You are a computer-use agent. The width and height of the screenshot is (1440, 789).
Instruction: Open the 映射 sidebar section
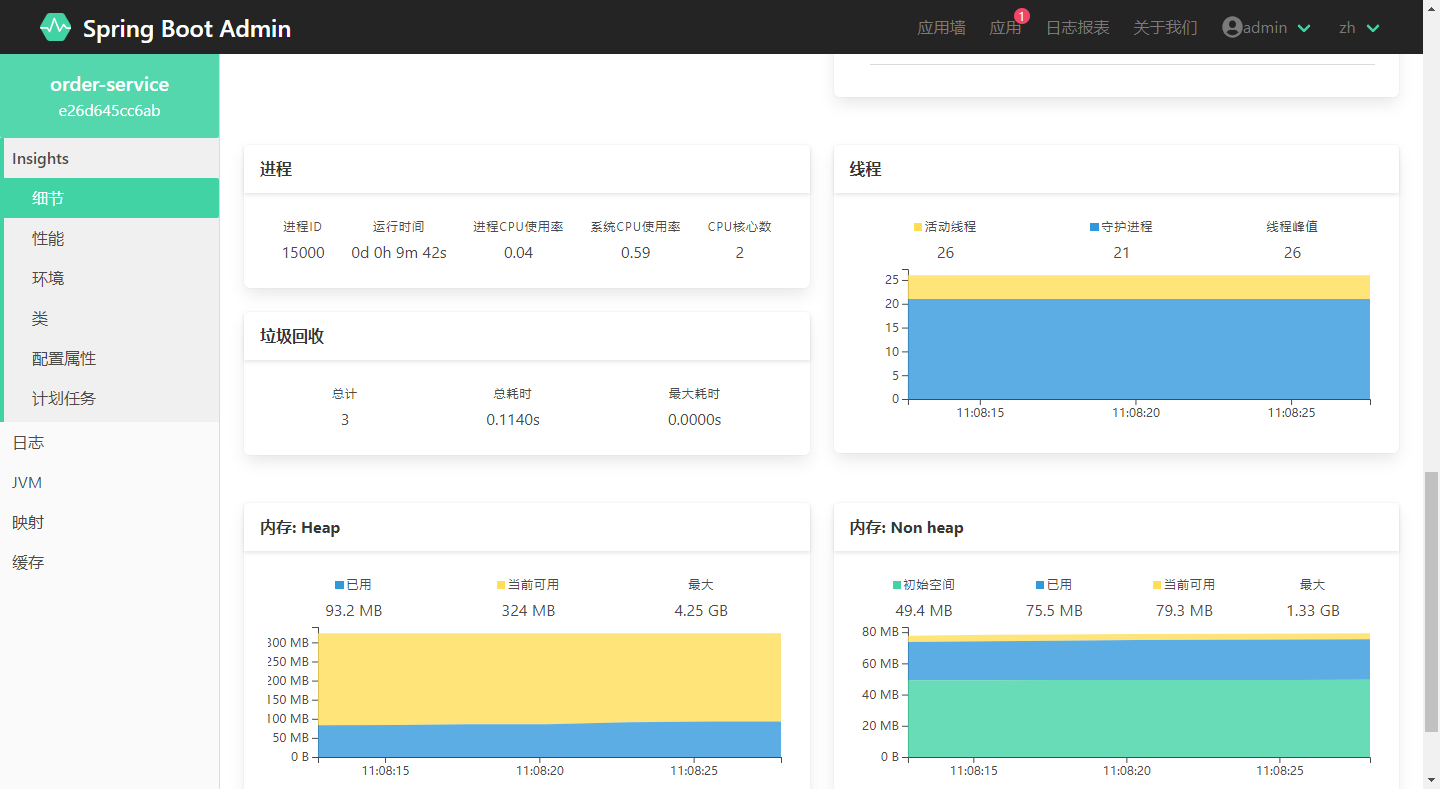click(x=109, y=522)
